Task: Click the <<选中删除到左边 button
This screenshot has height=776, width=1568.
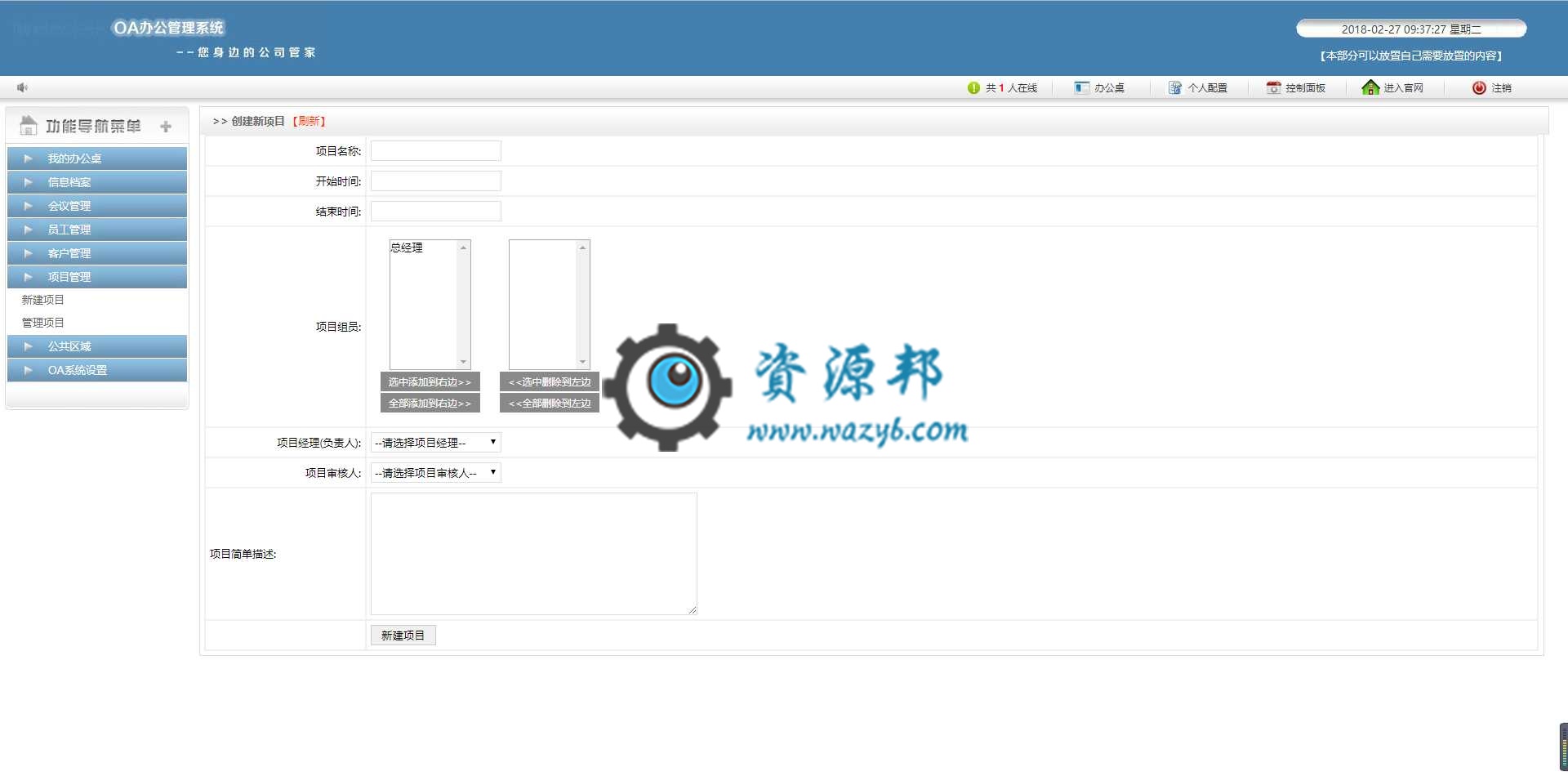Action: coord(550,382)
